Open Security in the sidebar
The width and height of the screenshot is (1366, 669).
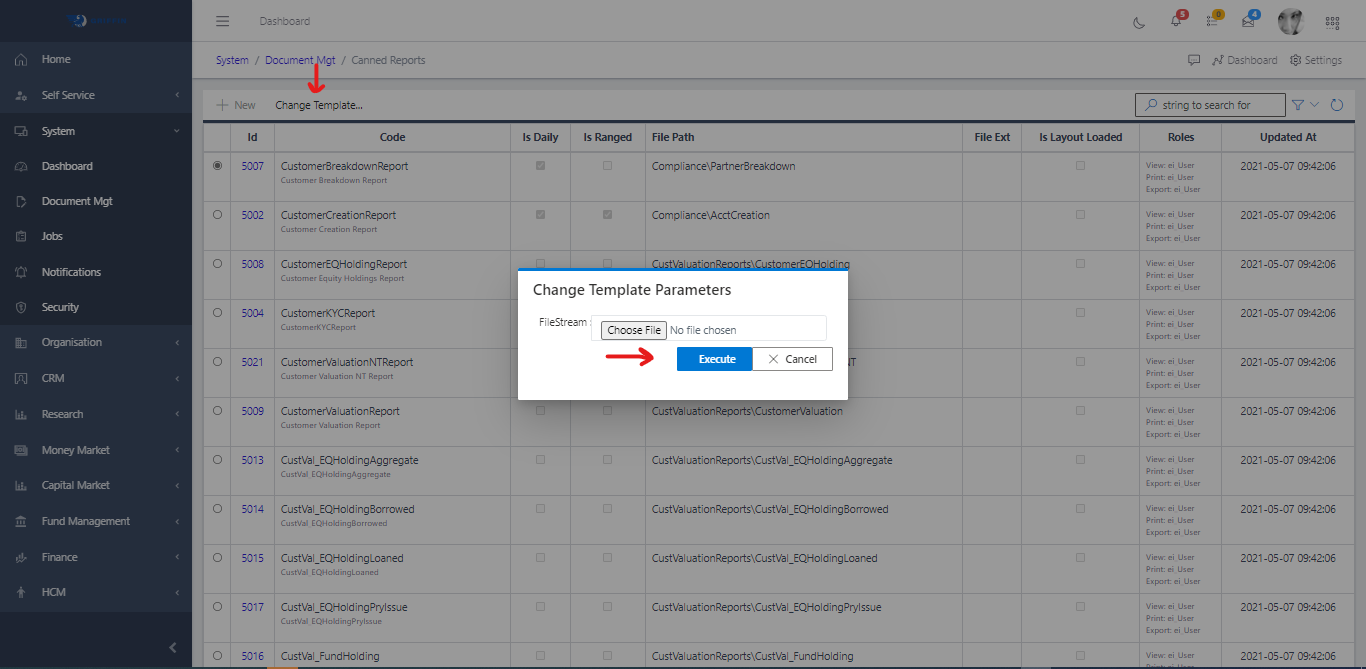pyautogui.click(x=60, y=307)
